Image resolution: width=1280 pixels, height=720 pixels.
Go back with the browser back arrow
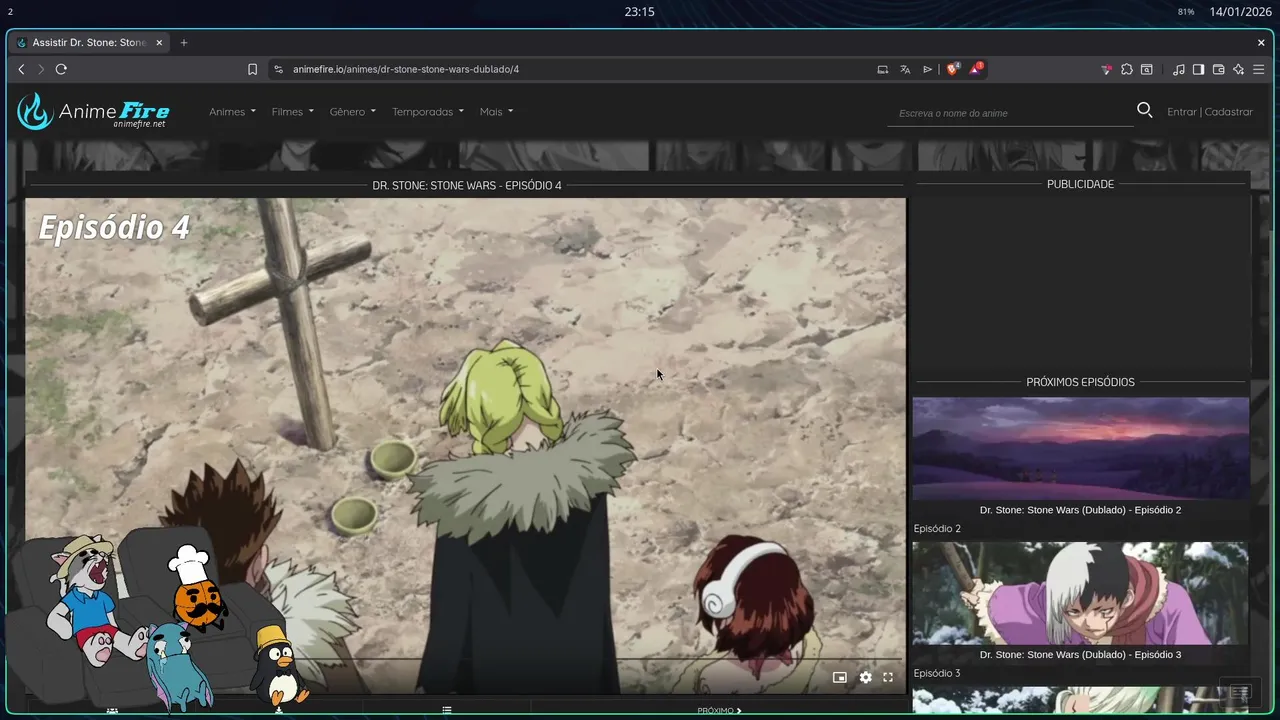coord(21,69)
